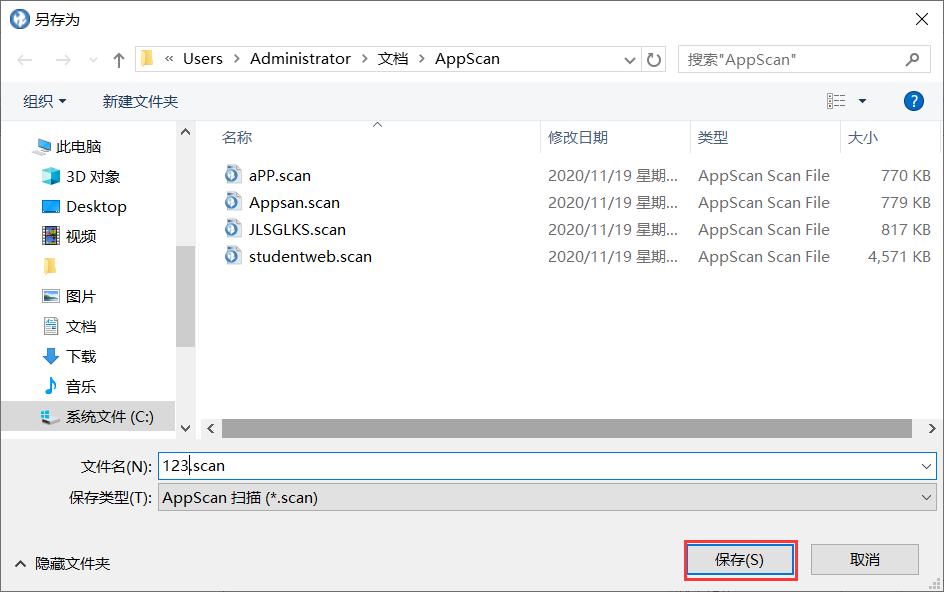Image resolution: width=944 pixels, height=592 pixels.
Task: Click the aPP.scan file icon
Action: (x=232, y=175)
